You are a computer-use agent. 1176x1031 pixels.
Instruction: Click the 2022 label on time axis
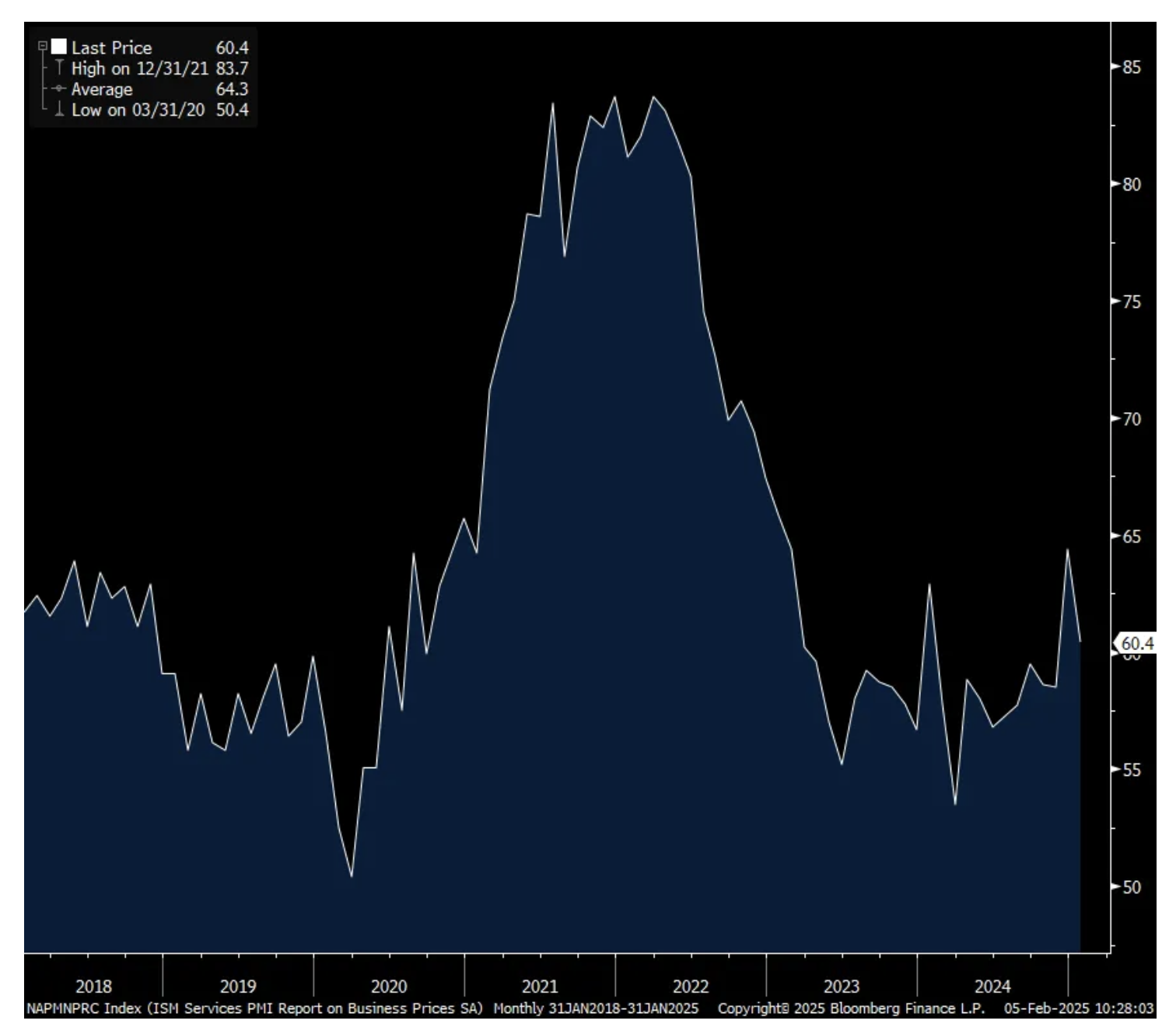click(690, 986)
